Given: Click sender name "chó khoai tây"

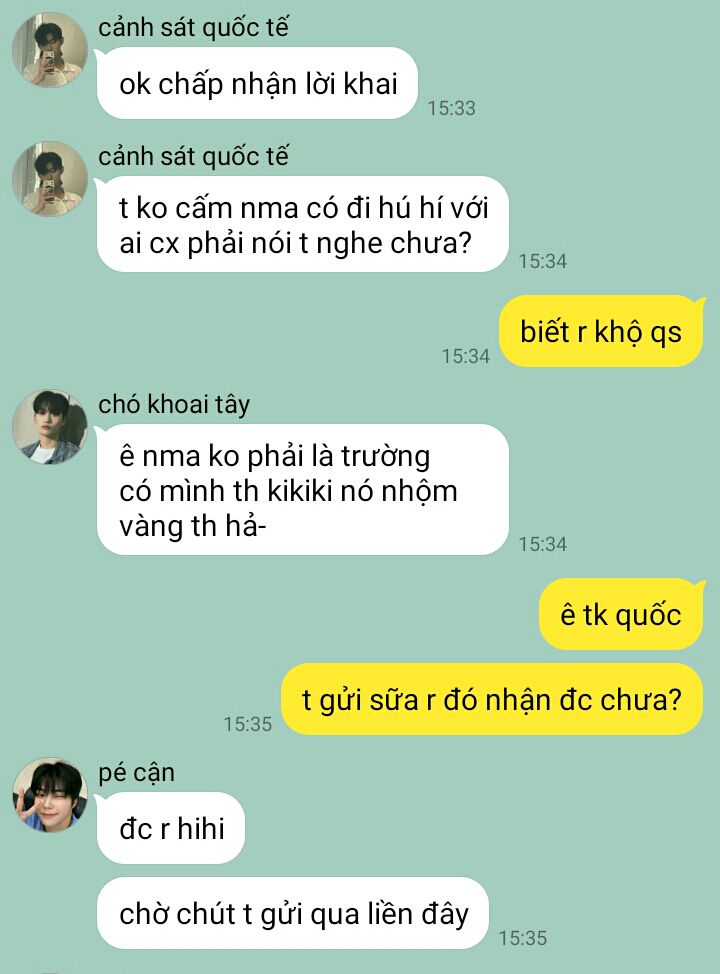Looking at the screenshot, I should pyautogui.click(x=174, y=404).
